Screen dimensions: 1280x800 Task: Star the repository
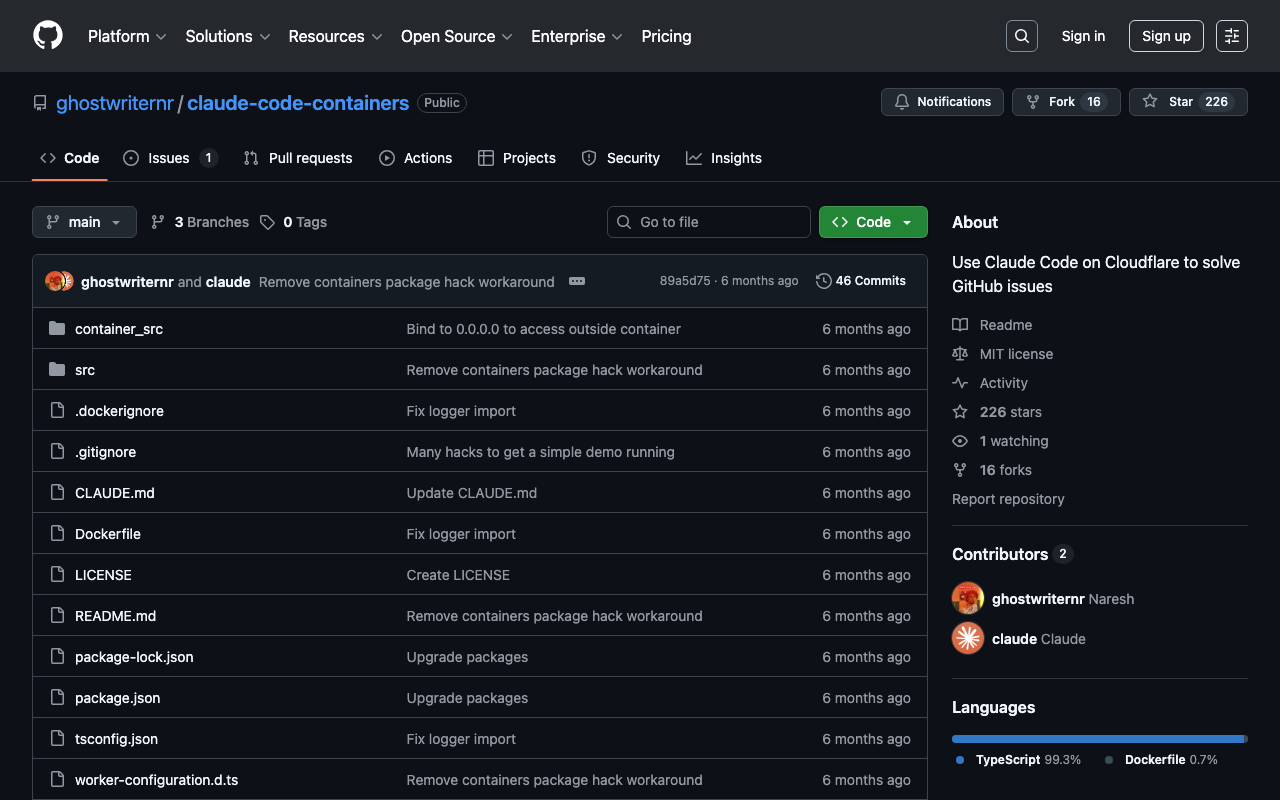(1187, 102)
